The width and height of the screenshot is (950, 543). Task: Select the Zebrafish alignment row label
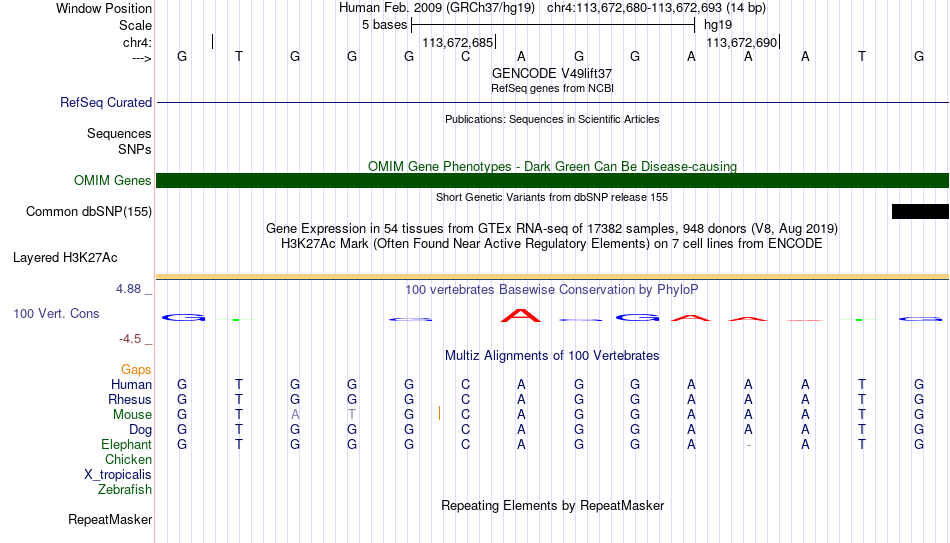(x=125, y=489)
